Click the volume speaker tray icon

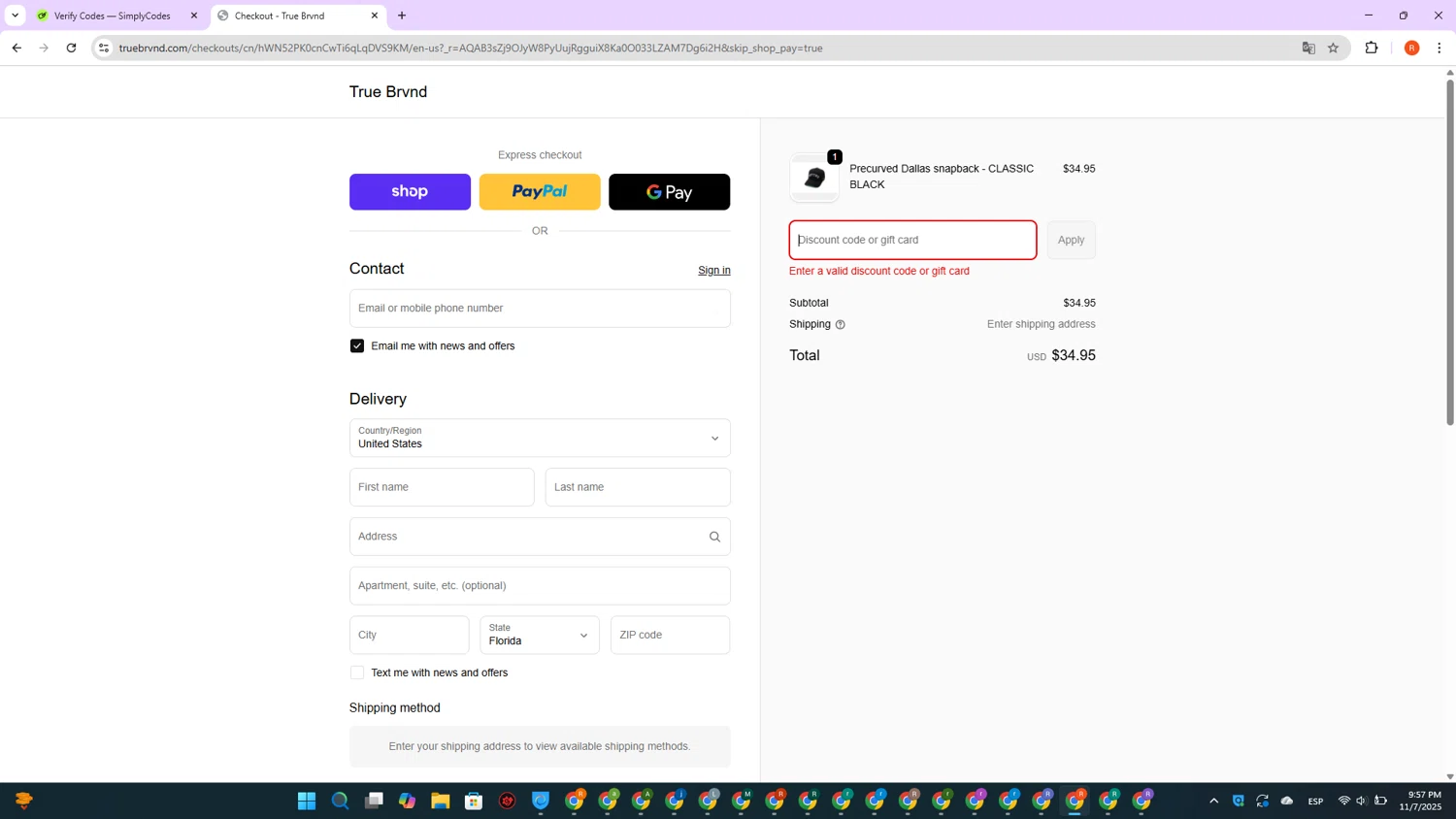(x=1361, y=801)
